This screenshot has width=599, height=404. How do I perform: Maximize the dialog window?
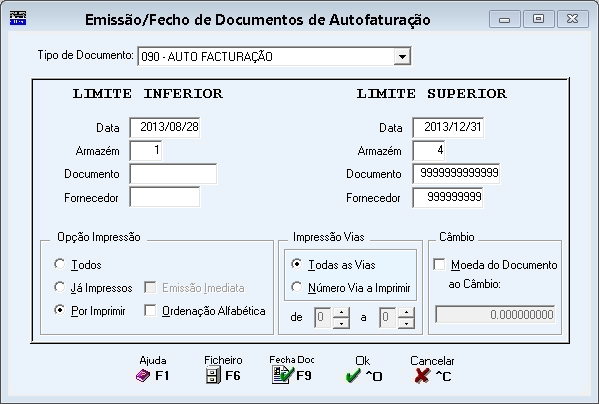(x=539, y=19)
